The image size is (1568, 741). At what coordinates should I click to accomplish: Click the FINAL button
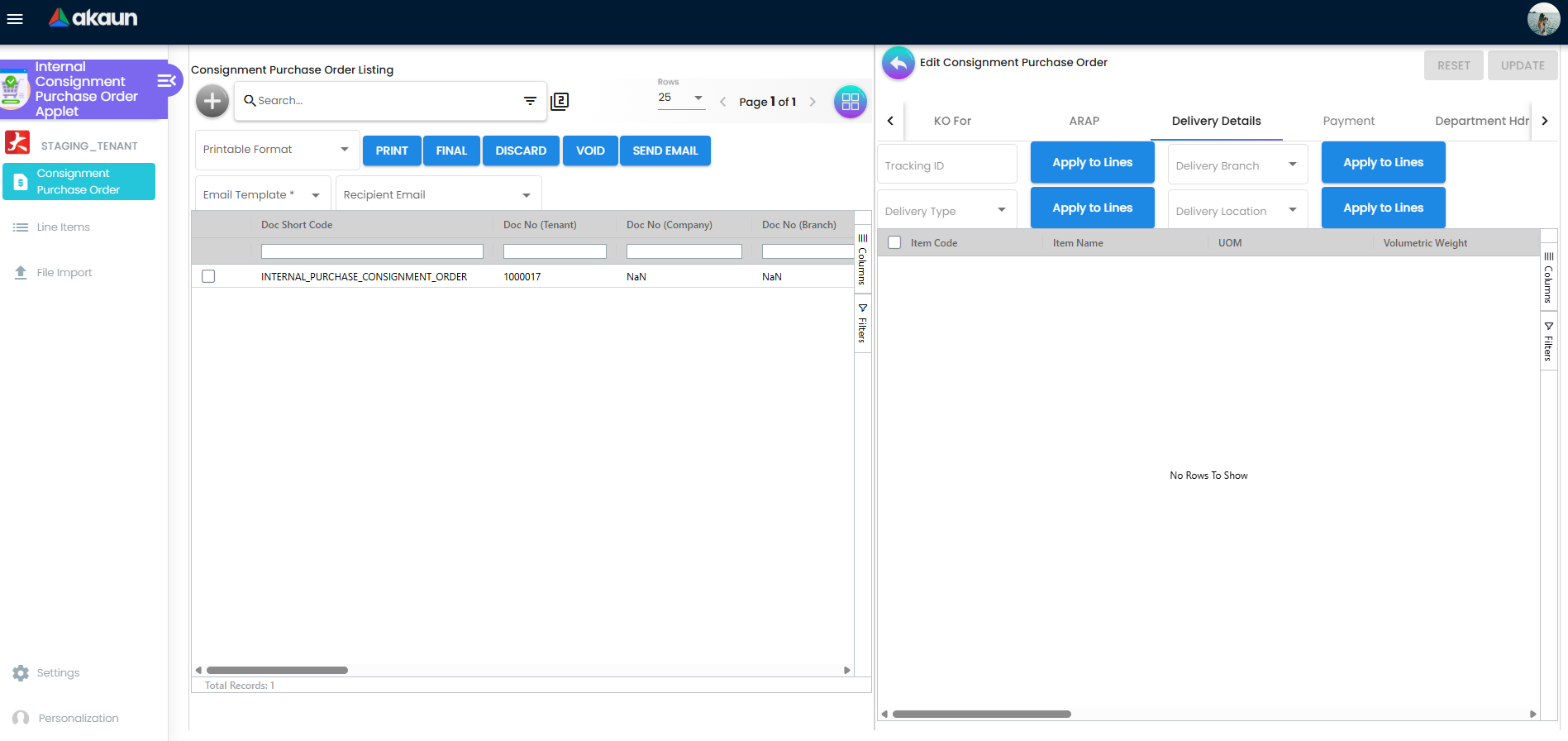(x=451, y=151)
